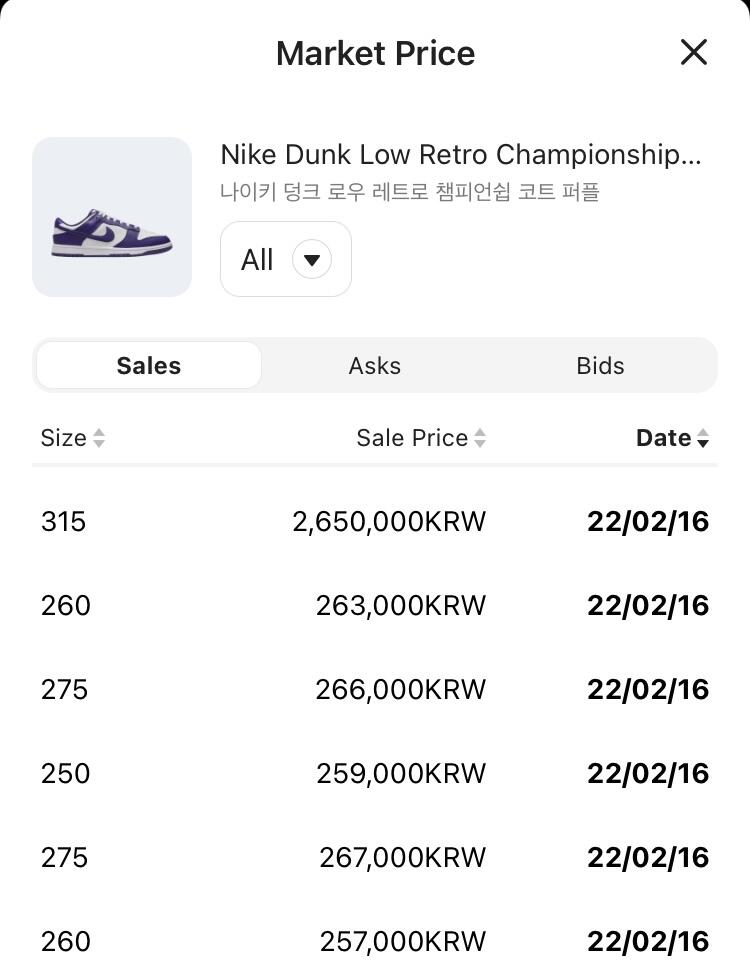The height and width of the screenshot is (977, 750).
Task: Switch to the Sales tab
Action: (x=149, y=366)
